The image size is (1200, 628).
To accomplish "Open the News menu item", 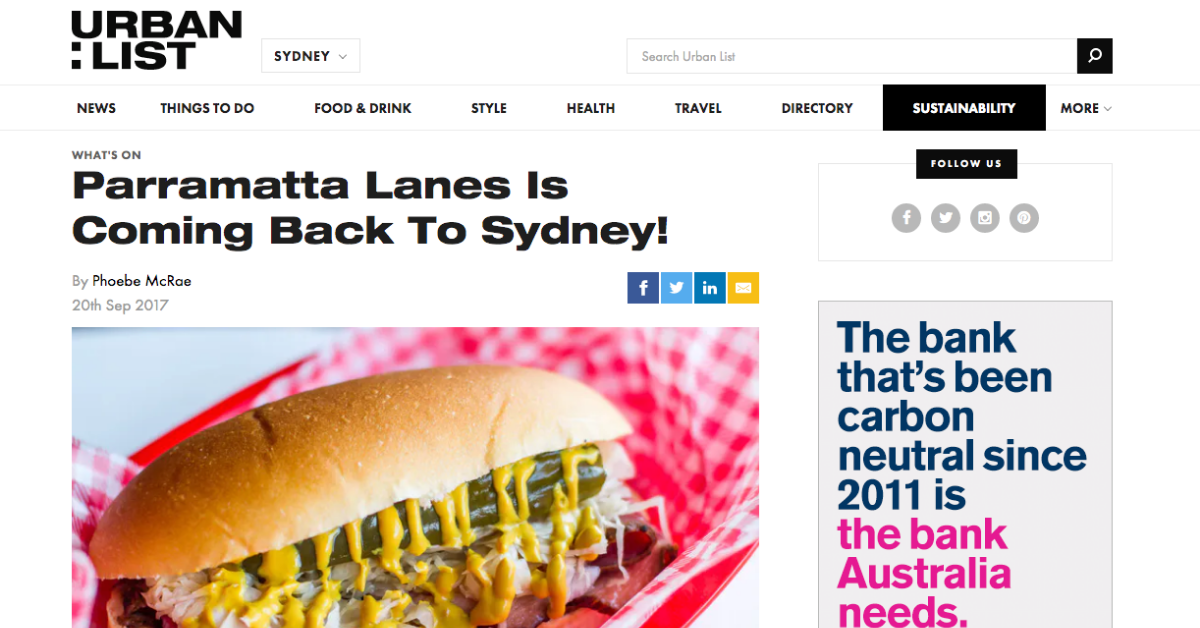I will point(96,108).
